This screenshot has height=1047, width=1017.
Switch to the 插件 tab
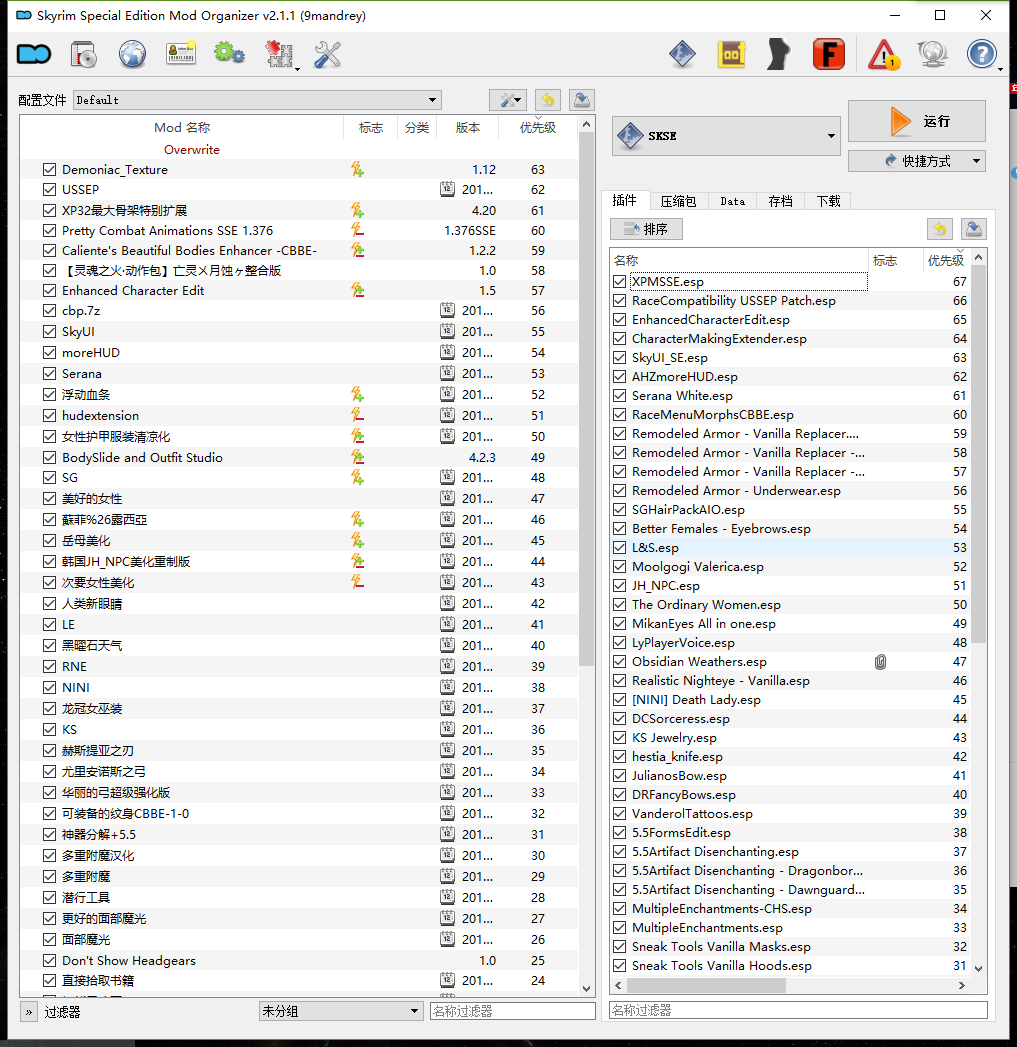click(x=624, y=200)
